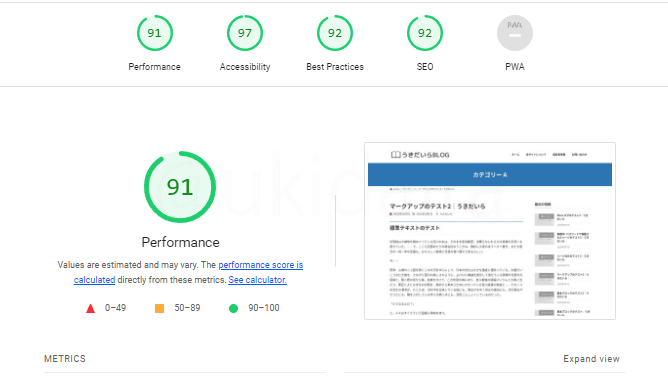Click the Best Practices score gauge showing 92
668x376 pixels.
tap(335, 33)
